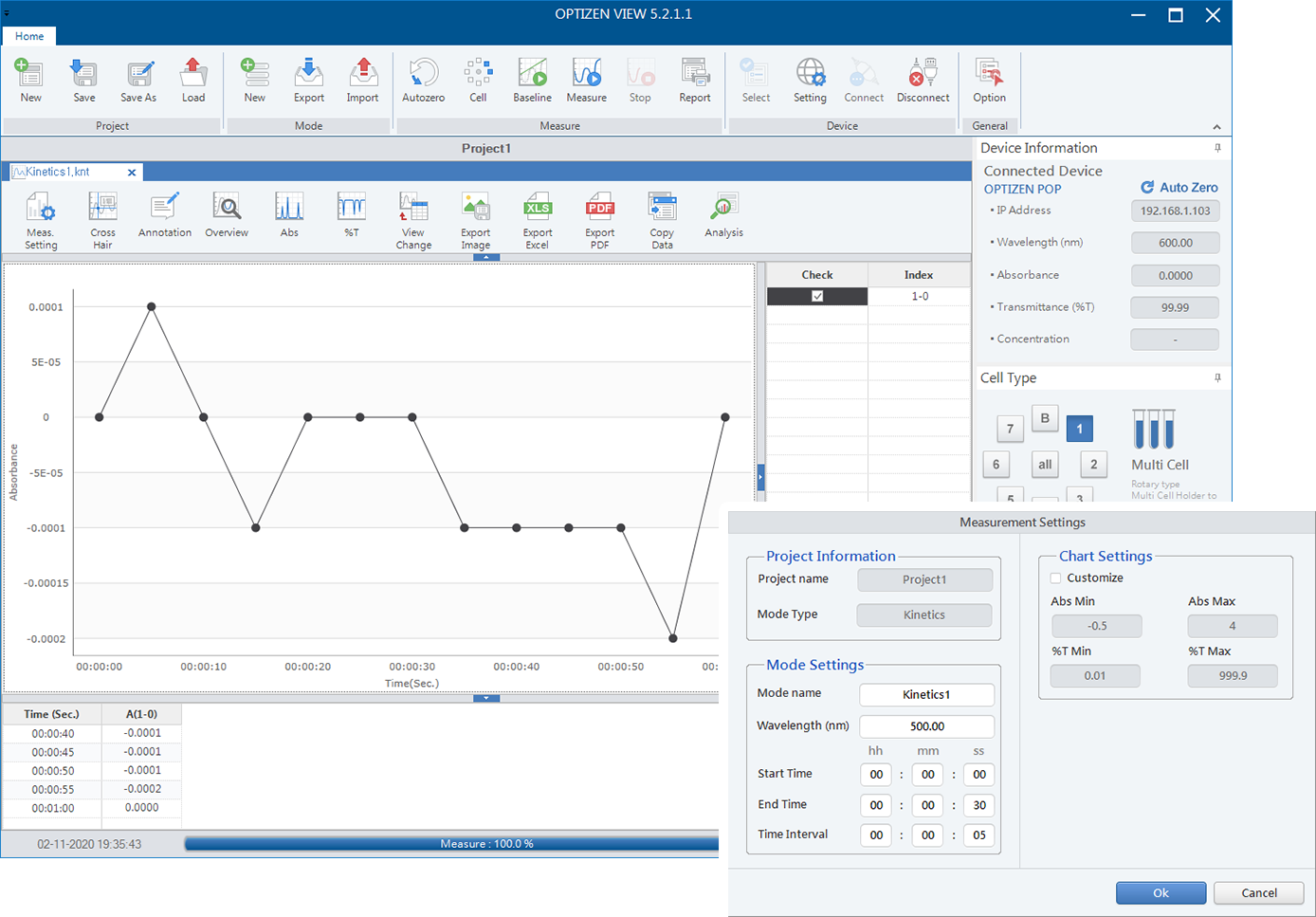Edit the Wavelength 500.00 field
The image size is (1316, 917).
(926, 726)
